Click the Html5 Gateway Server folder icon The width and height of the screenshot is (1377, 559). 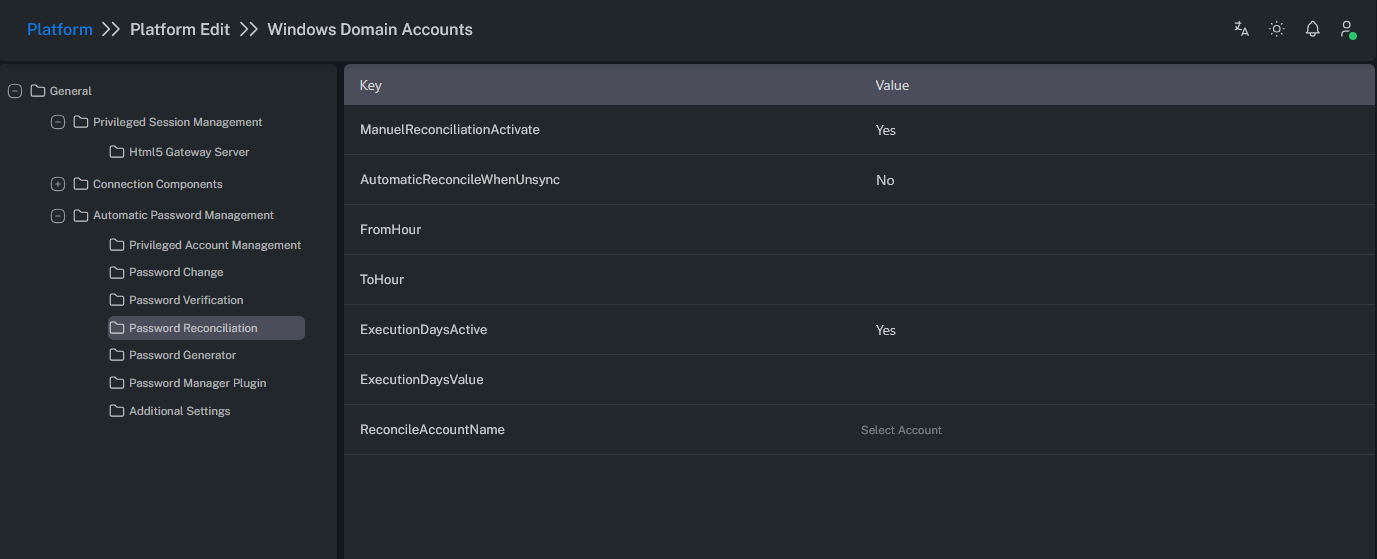point(117,152)
